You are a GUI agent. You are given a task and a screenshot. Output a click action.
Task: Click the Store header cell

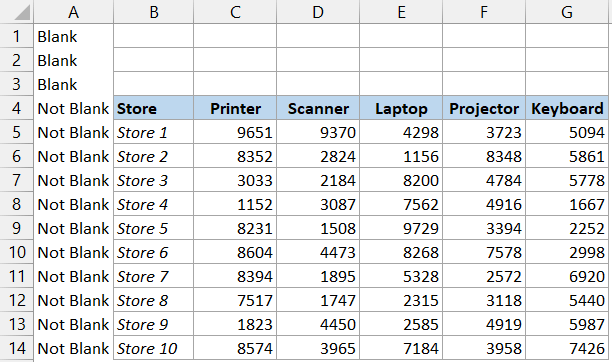pos(153,108)
